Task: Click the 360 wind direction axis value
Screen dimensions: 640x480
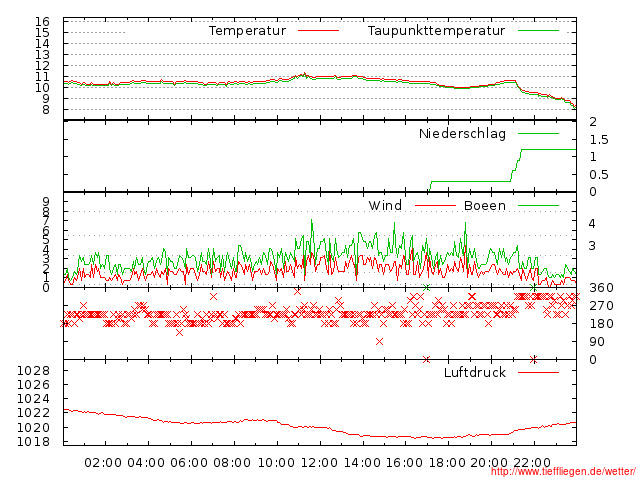Action: coord(601,288)
